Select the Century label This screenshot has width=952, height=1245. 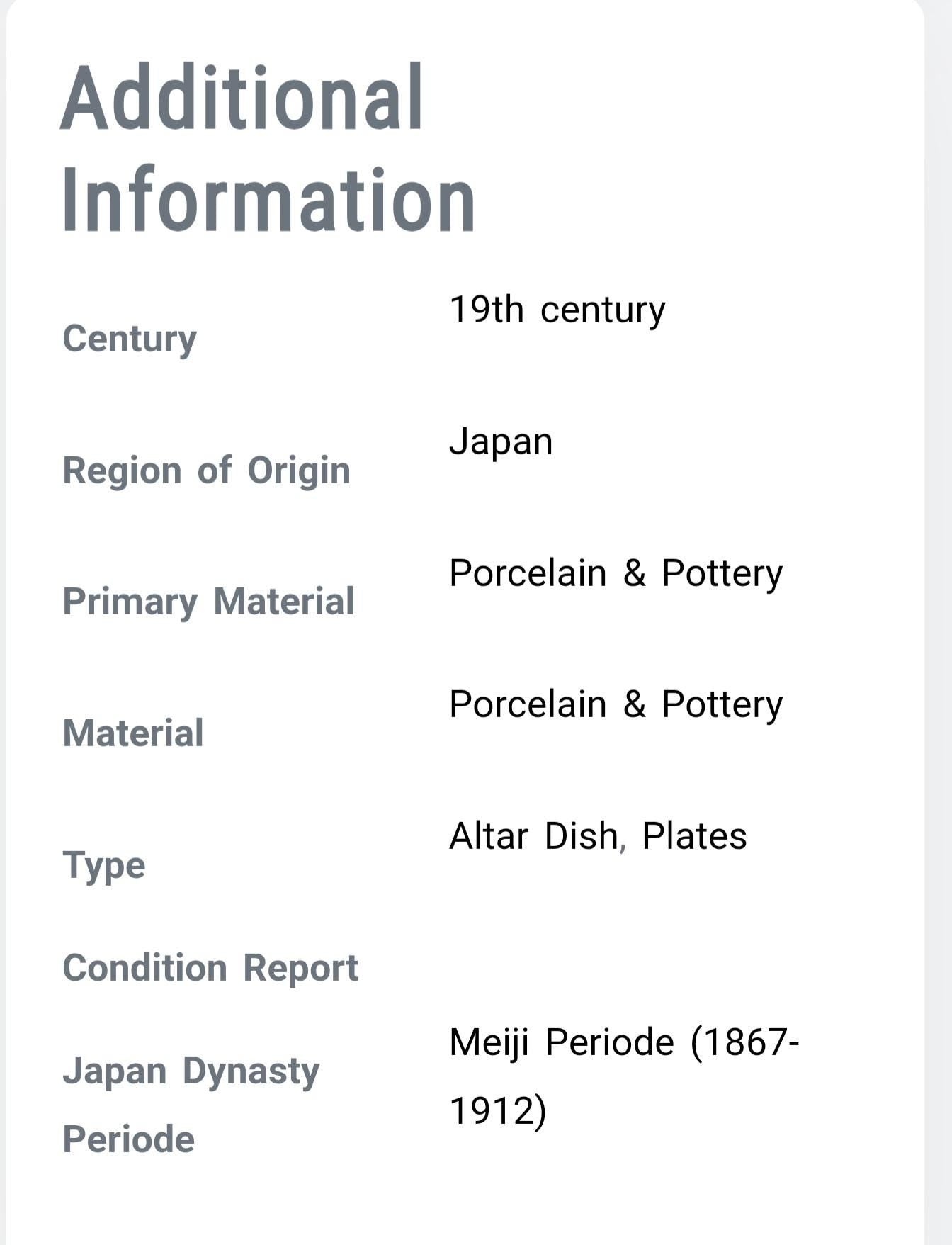(130, 339)
